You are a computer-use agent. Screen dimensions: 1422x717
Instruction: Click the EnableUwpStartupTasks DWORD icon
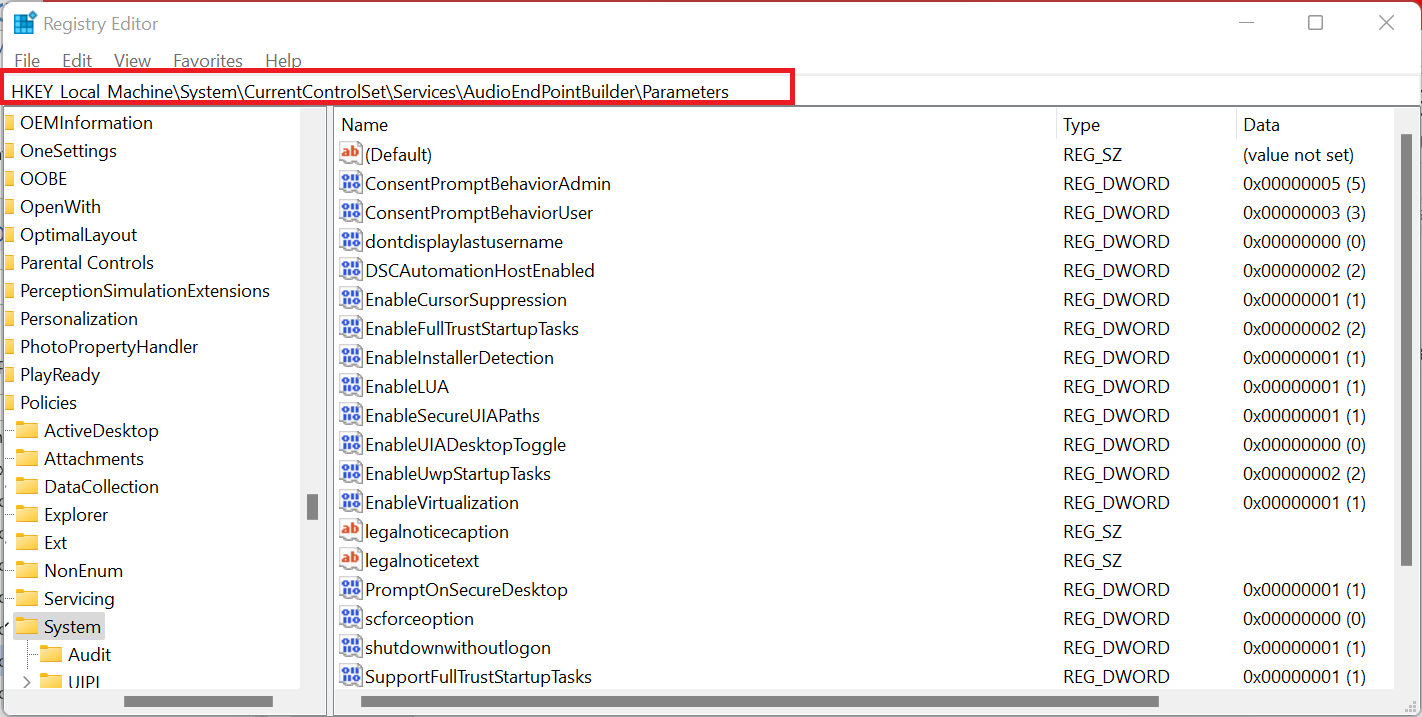click(x=350, y=473)
